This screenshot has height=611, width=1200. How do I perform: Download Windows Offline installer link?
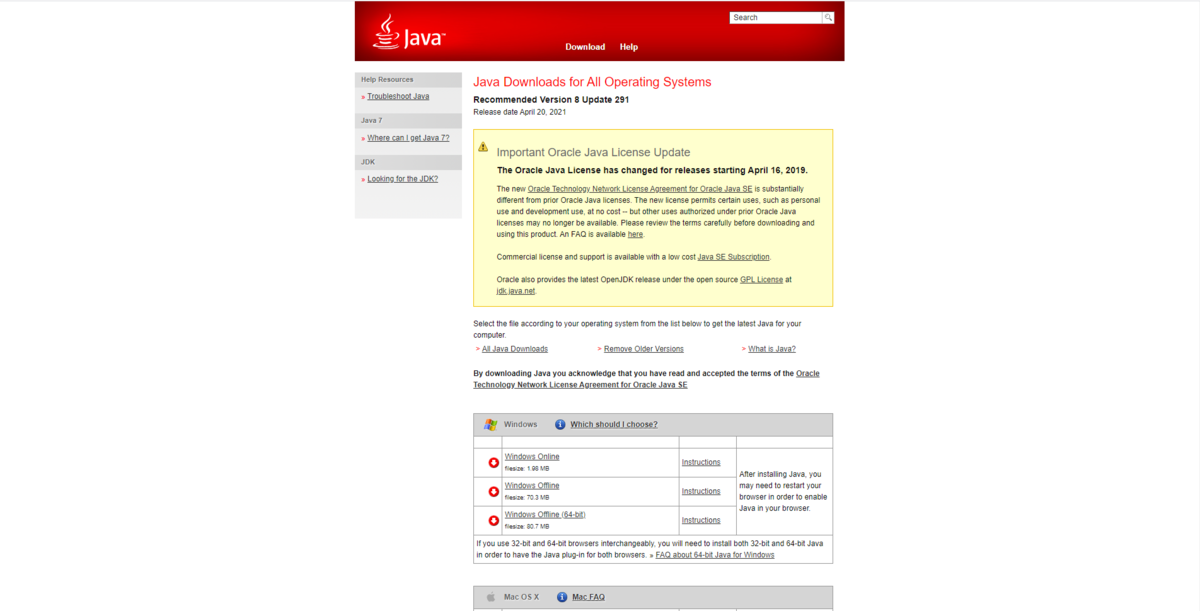tap(532, 486)
